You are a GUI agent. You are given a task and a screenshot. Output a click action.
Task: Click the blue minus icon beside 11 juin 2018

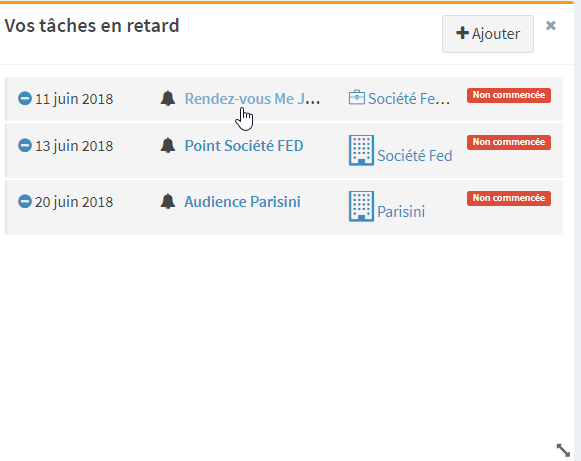point(25,99)
